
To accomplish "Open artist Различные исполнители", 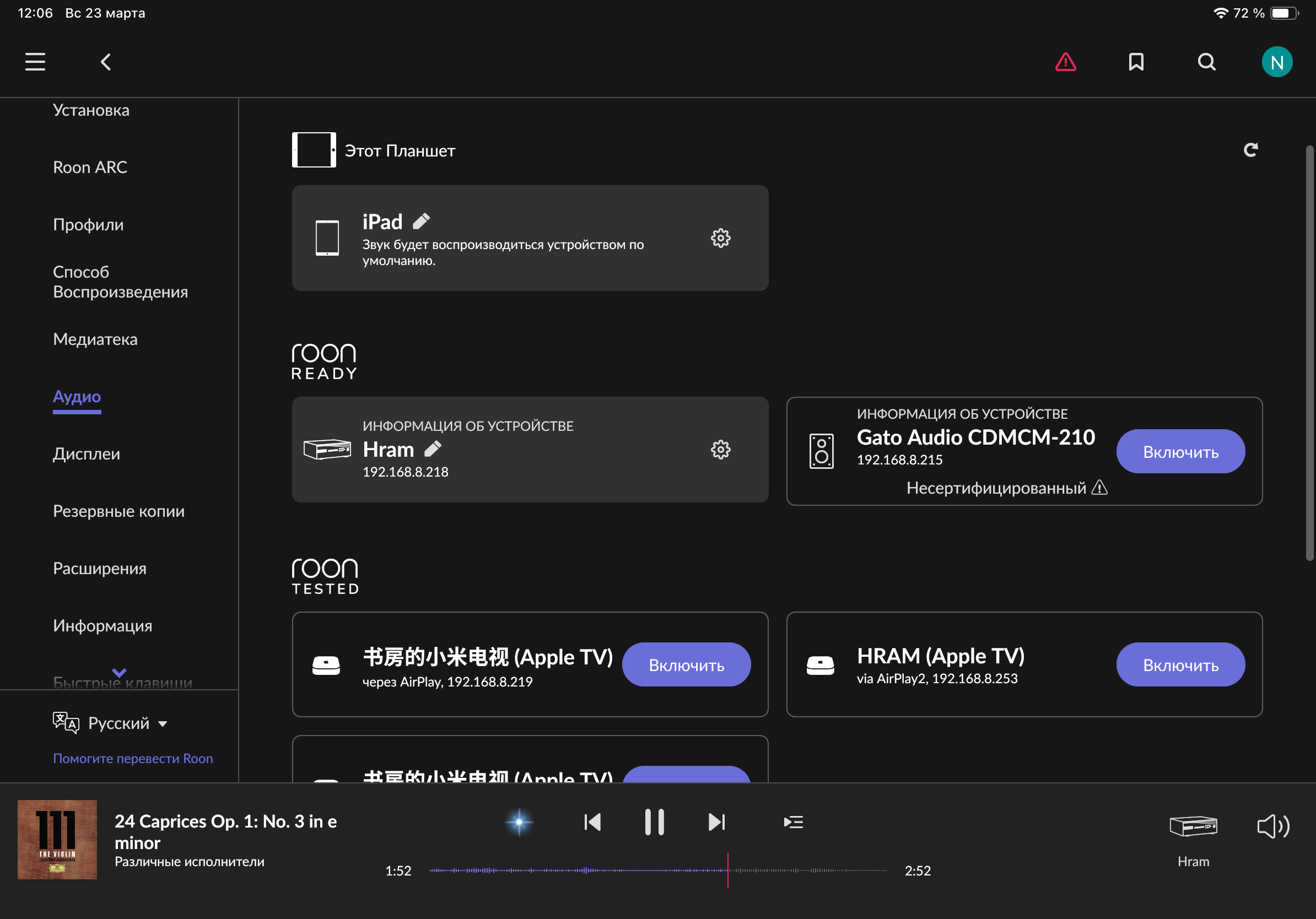I will (x=190, y=862).
